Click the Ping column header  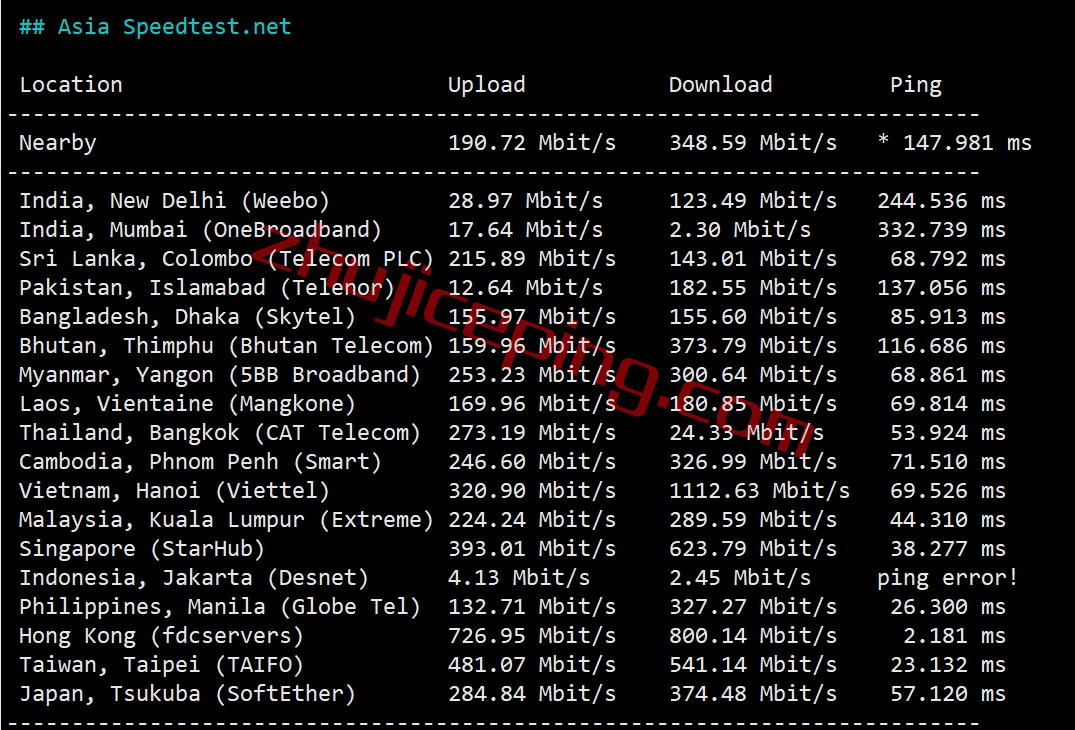(915, 85)
